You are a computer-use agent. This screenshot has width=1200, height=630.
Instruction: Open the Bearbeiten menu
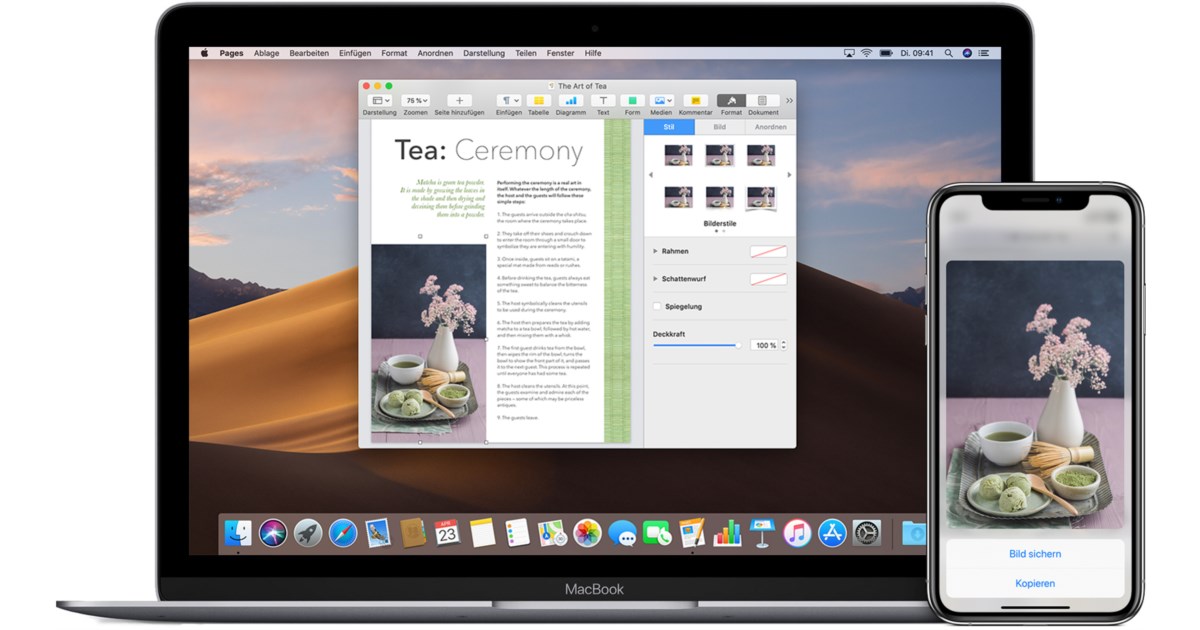[x=309, y=53]
